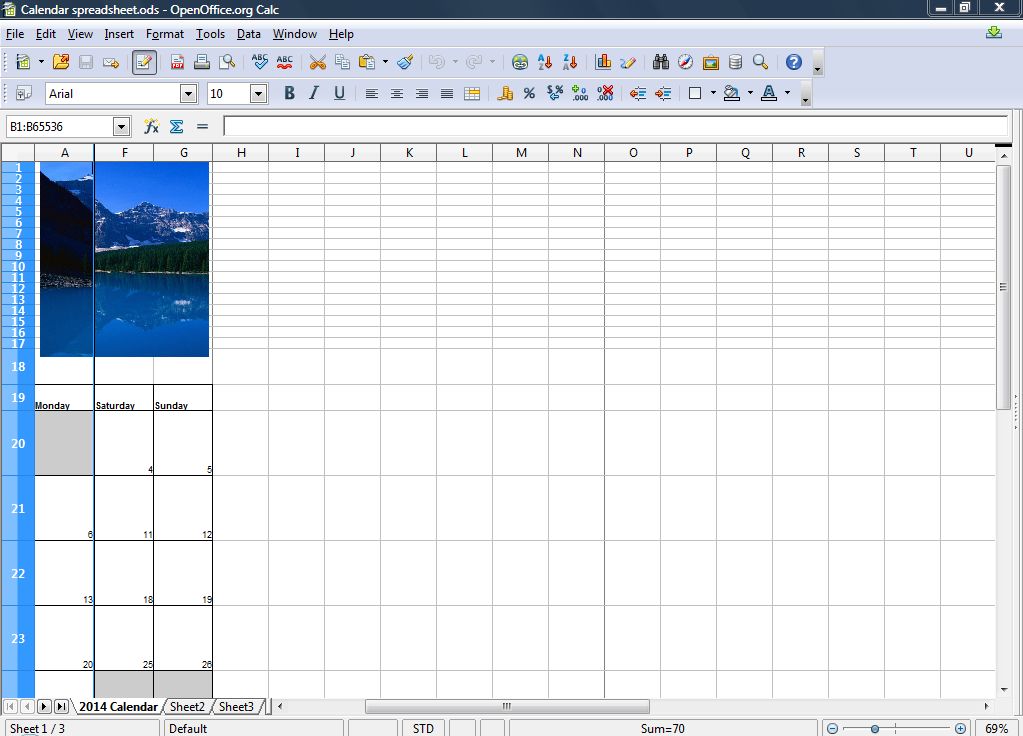
Task: Open the Find & Replace dialog
Action: (x=660, y=62)
